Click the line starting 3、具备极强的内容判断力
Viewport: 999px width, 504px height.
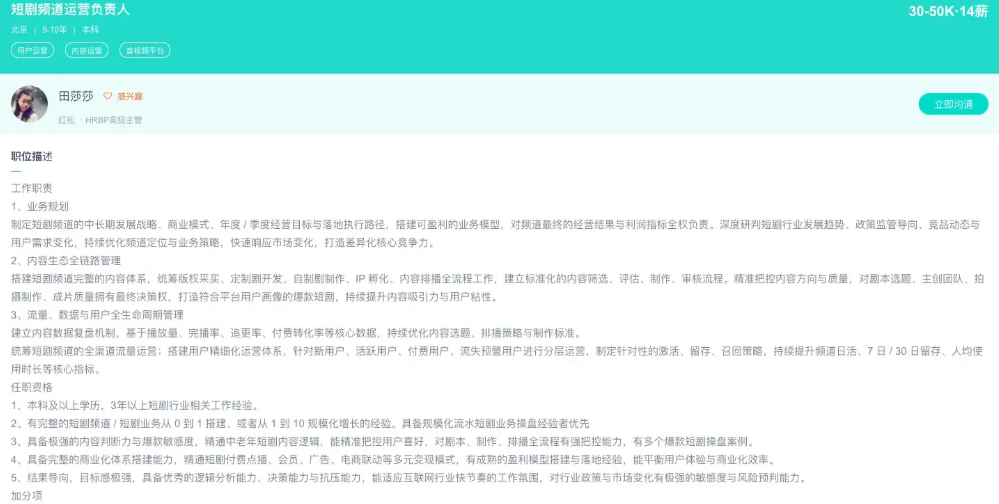point(384,442)
